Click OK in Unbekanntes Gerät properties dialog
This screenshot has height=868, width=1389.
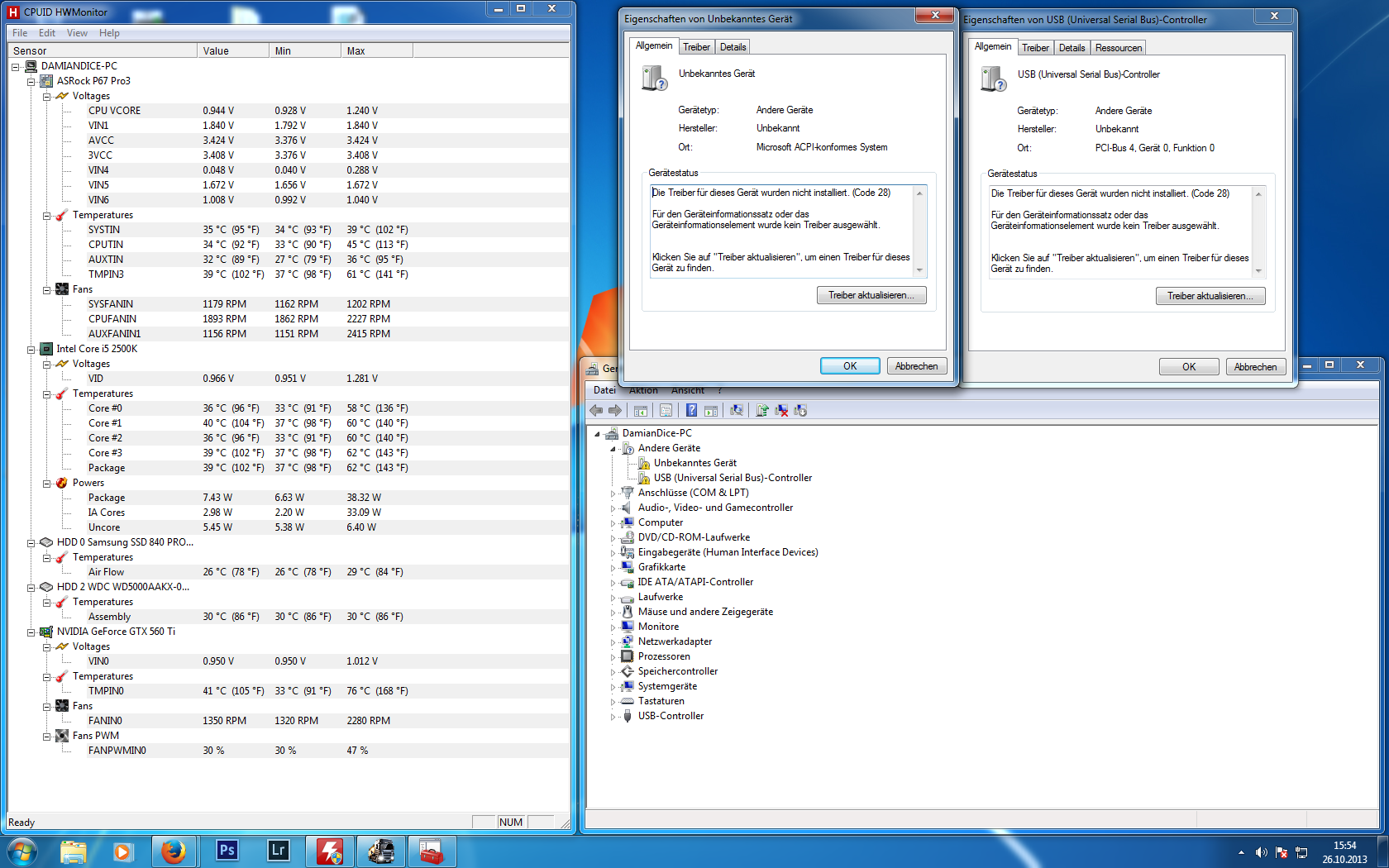850,366
